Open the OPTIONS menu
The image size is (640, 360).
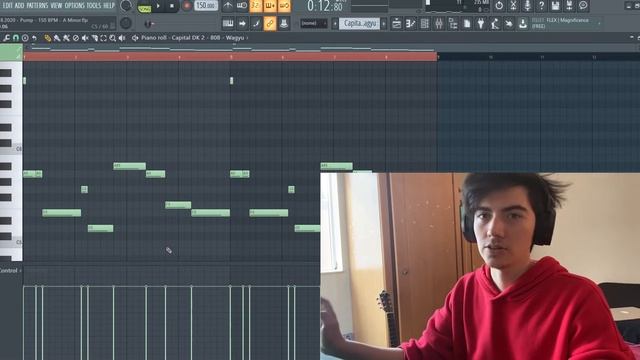pyautogui.click(x=74, y=5)
